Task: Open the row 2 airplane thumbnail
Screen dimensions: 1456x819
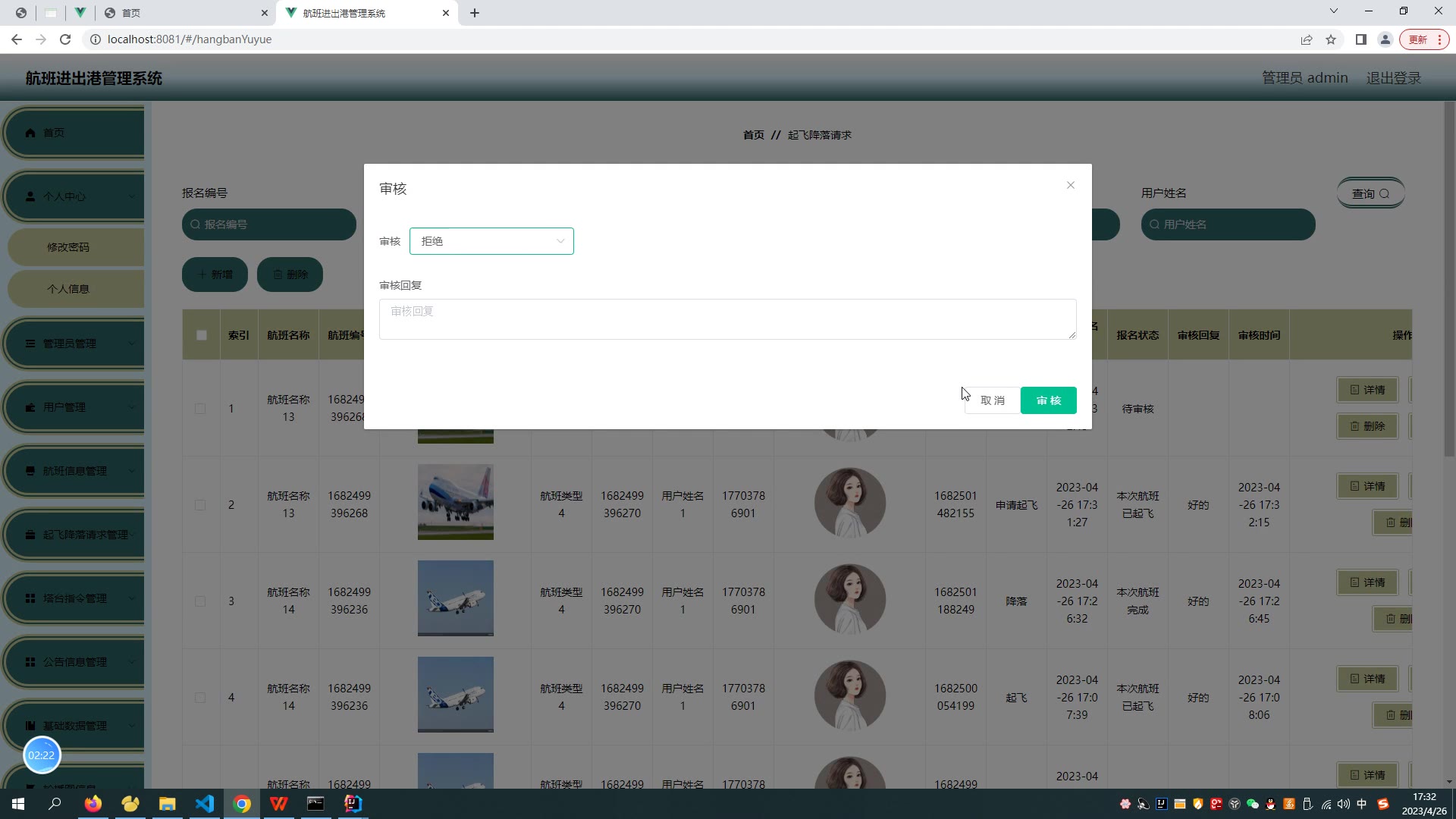Action: pos(456,502)
